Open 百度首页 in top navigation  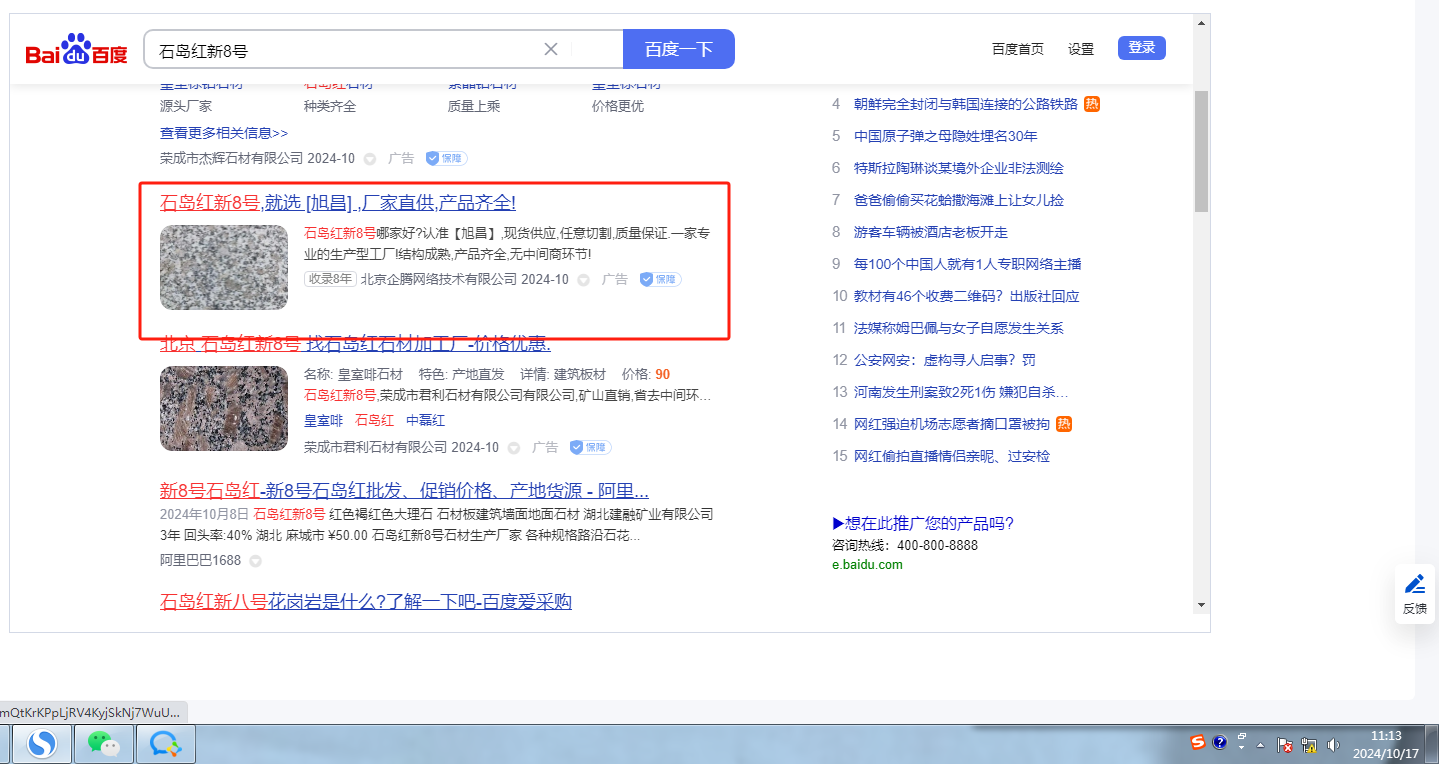click(1017, 49)
